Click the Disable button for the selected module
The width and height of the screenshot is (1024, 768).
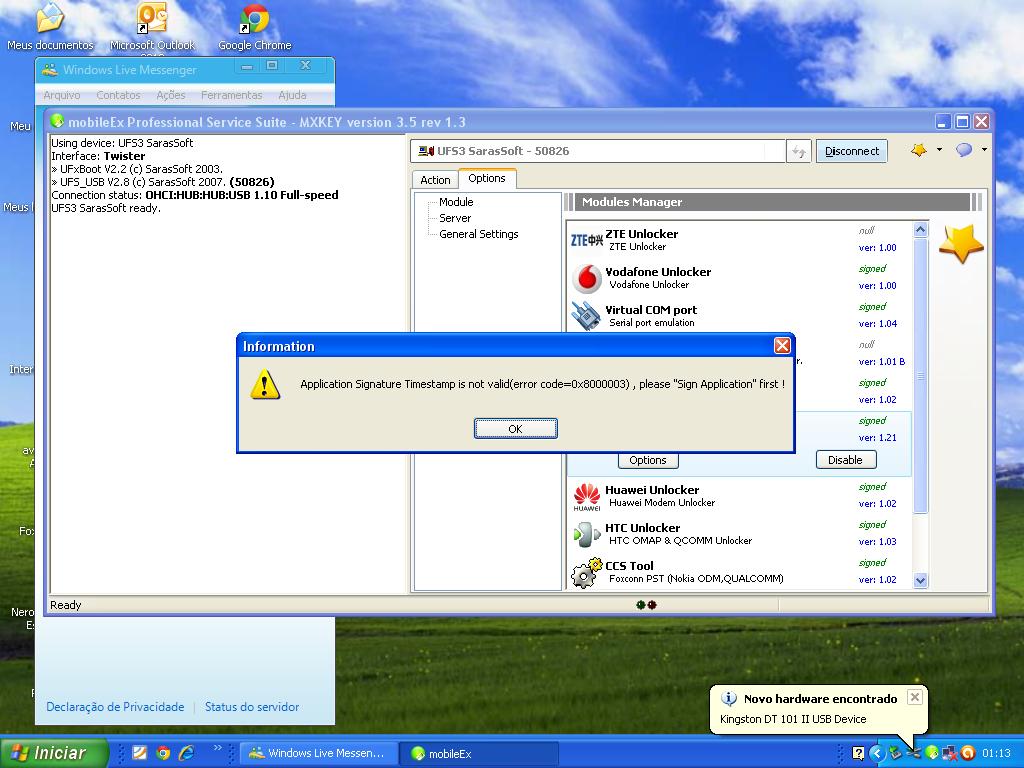pyautogui.click(x=846, y=460)
